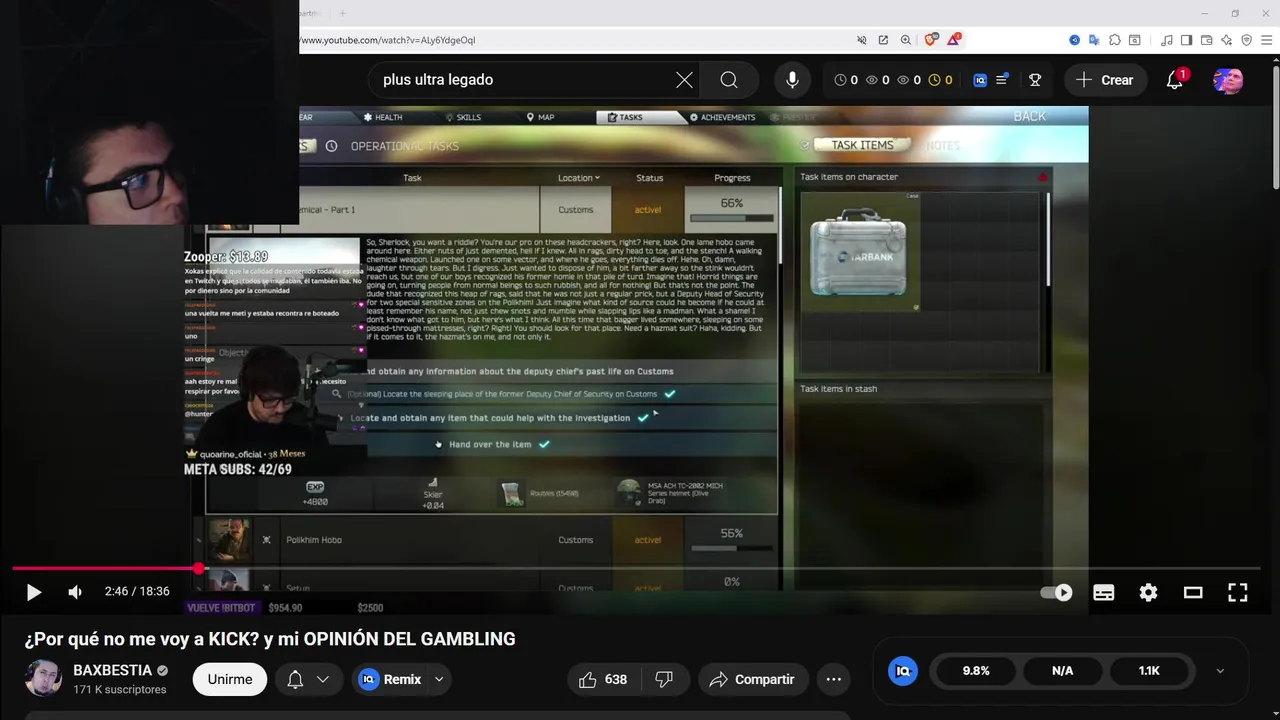Image resolution: width=1280 pixels, height=720 pixels.
Task: Dislike the video with thumbs down
Action: pos(664,679)
